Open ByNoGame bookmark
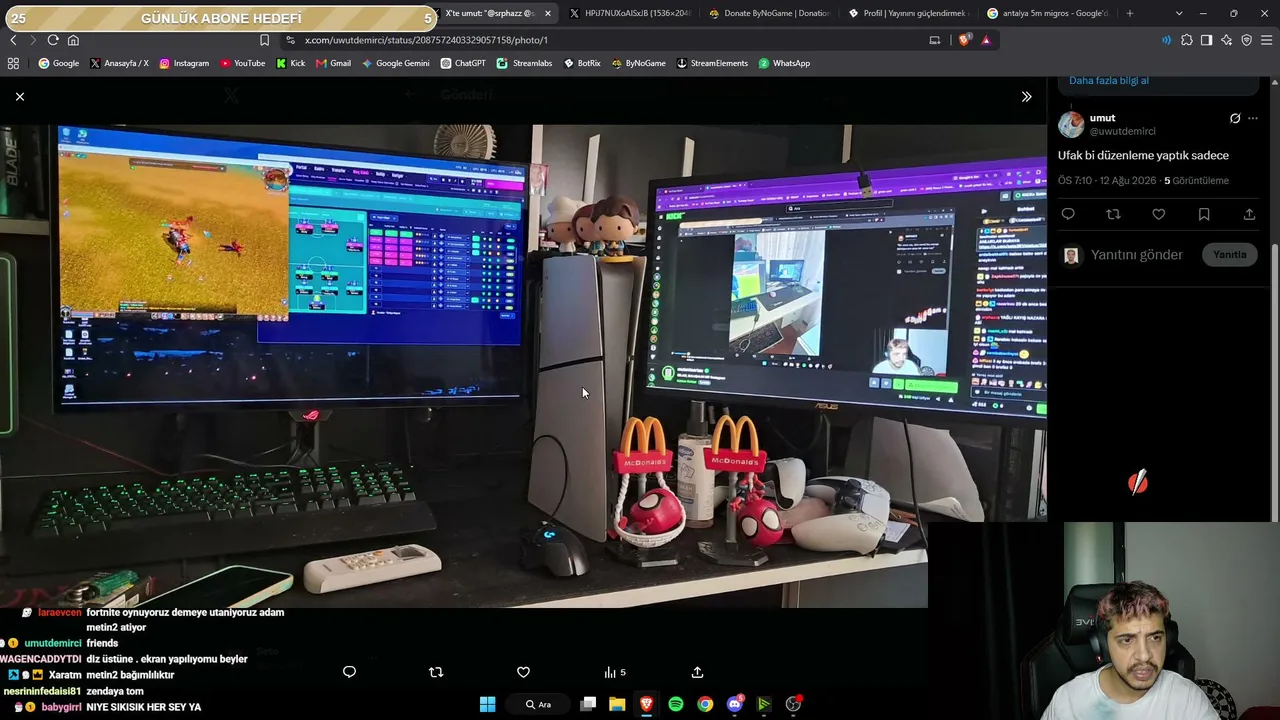 tap(638, 63)
